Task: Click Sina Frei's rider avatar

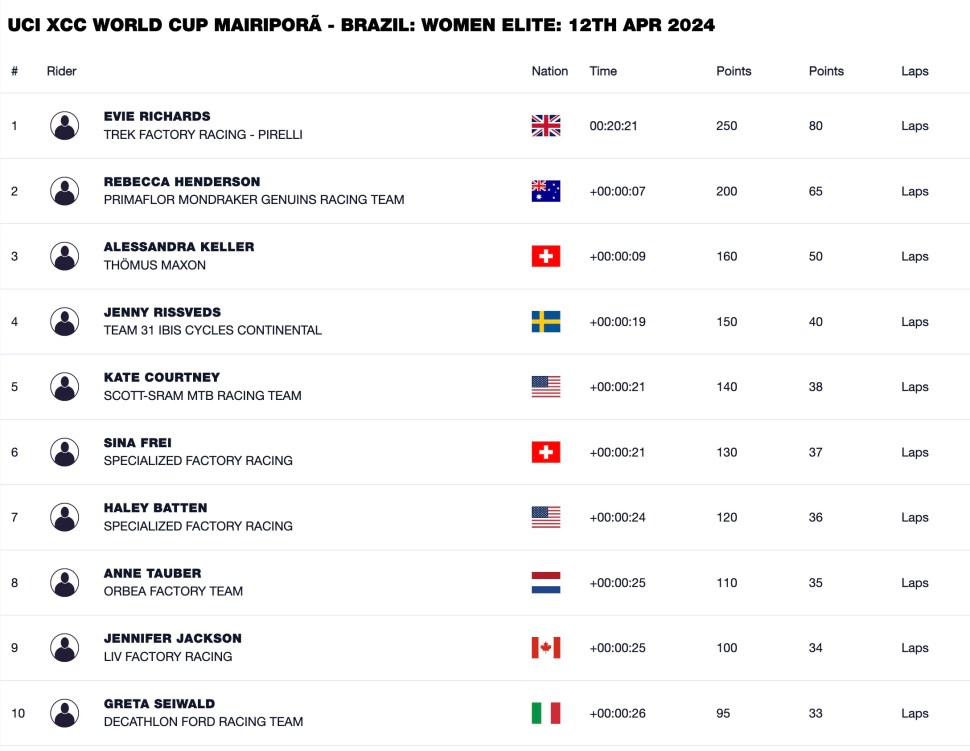Action: 65,452
